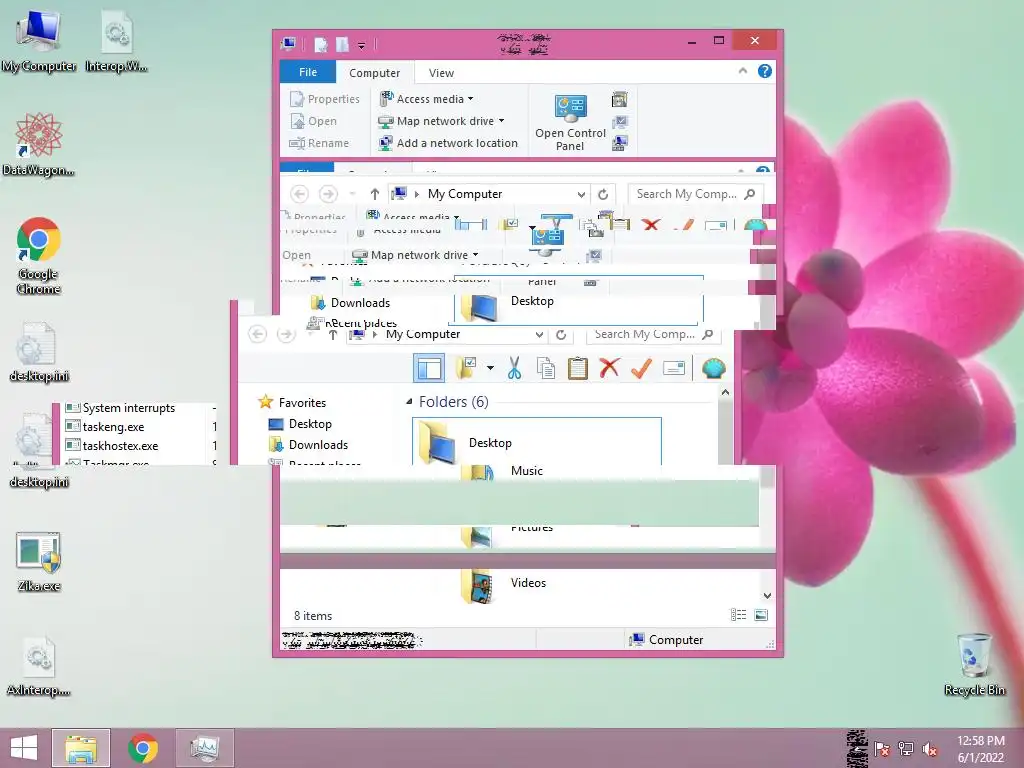This screenshot has height=768, width=1024.
Task: Open the Action Center flag tray icon
Action: [x=881, y=749]
